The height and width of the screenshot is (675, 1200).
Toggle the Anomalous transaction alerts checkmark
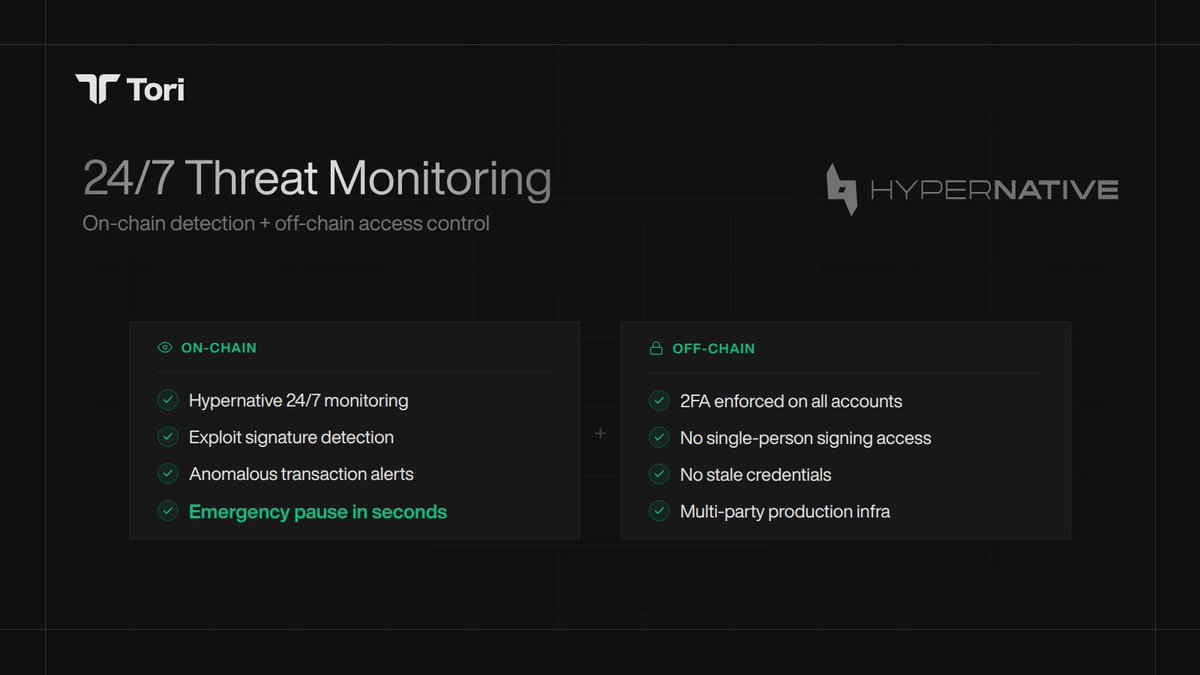(168, 474)
